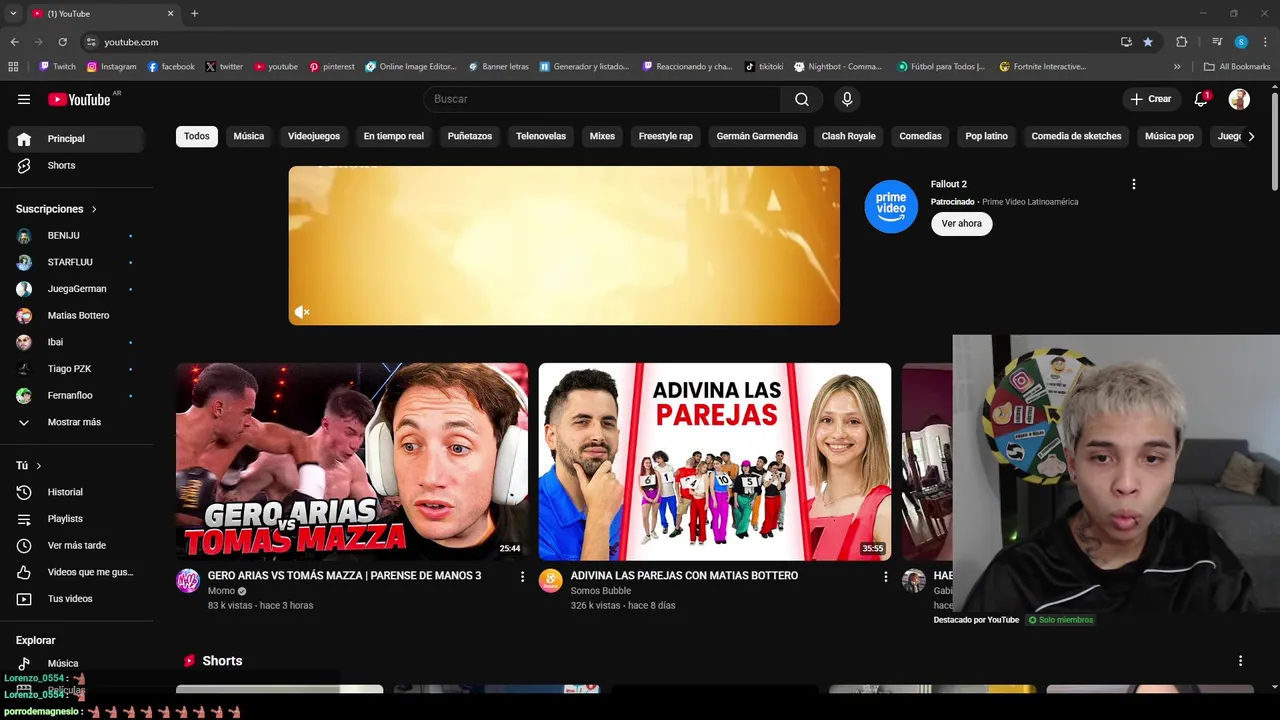
Task: Open the tab search dropdown arrow
Action: [x=13, y=14]
